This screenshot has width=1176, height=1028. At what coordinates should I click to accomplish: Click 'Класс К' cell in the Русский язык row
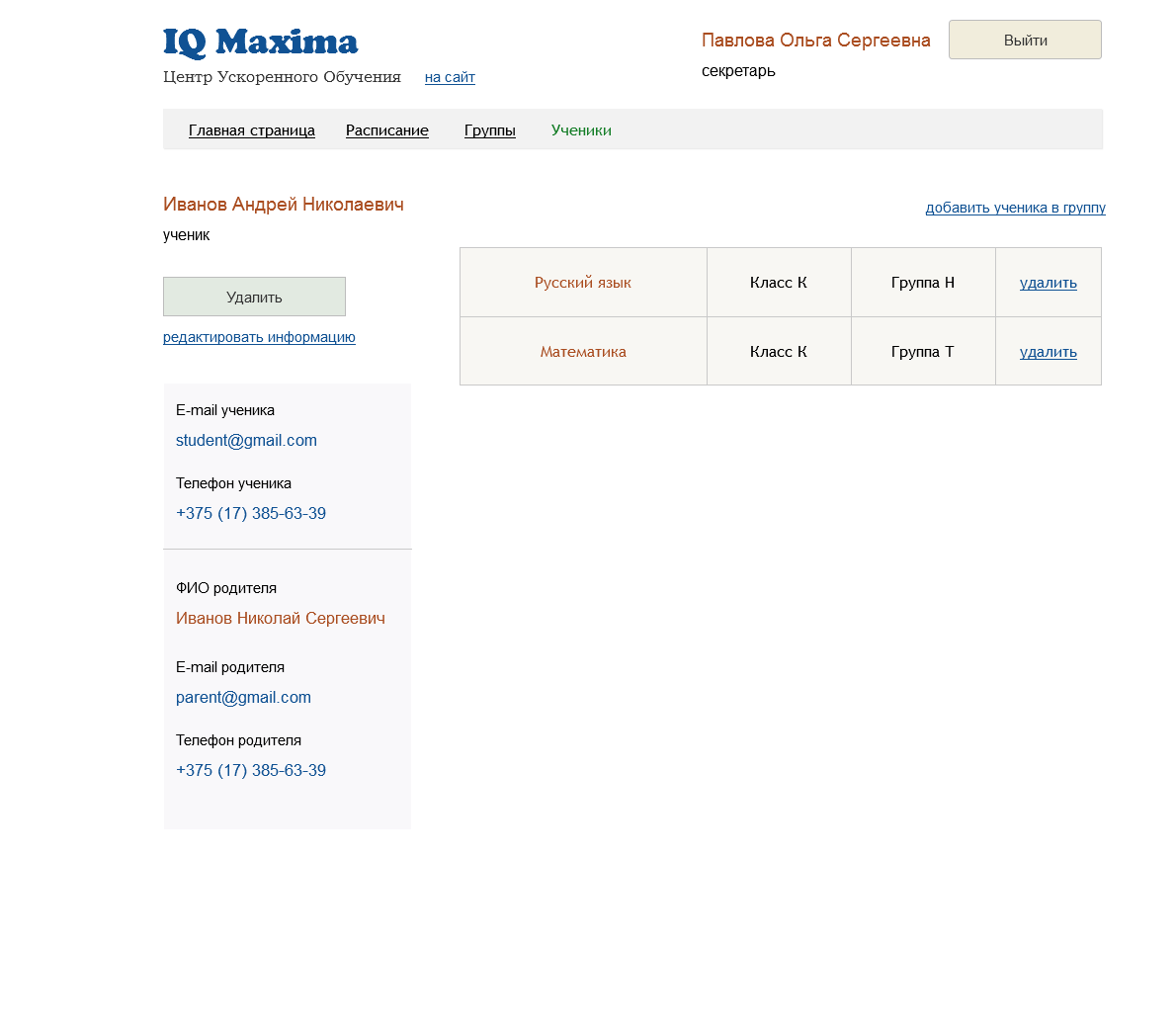click(779, 282)
